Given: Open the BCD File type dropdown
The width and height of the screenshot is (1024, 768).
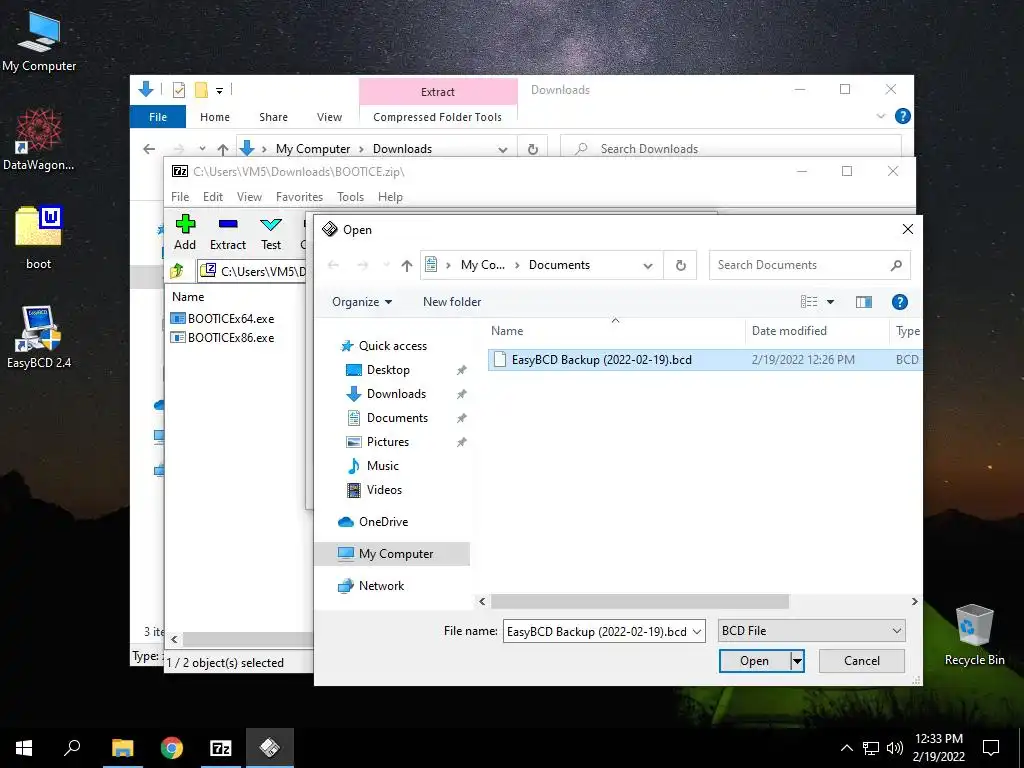Looking at the screenshot, I should click(811, 631).
